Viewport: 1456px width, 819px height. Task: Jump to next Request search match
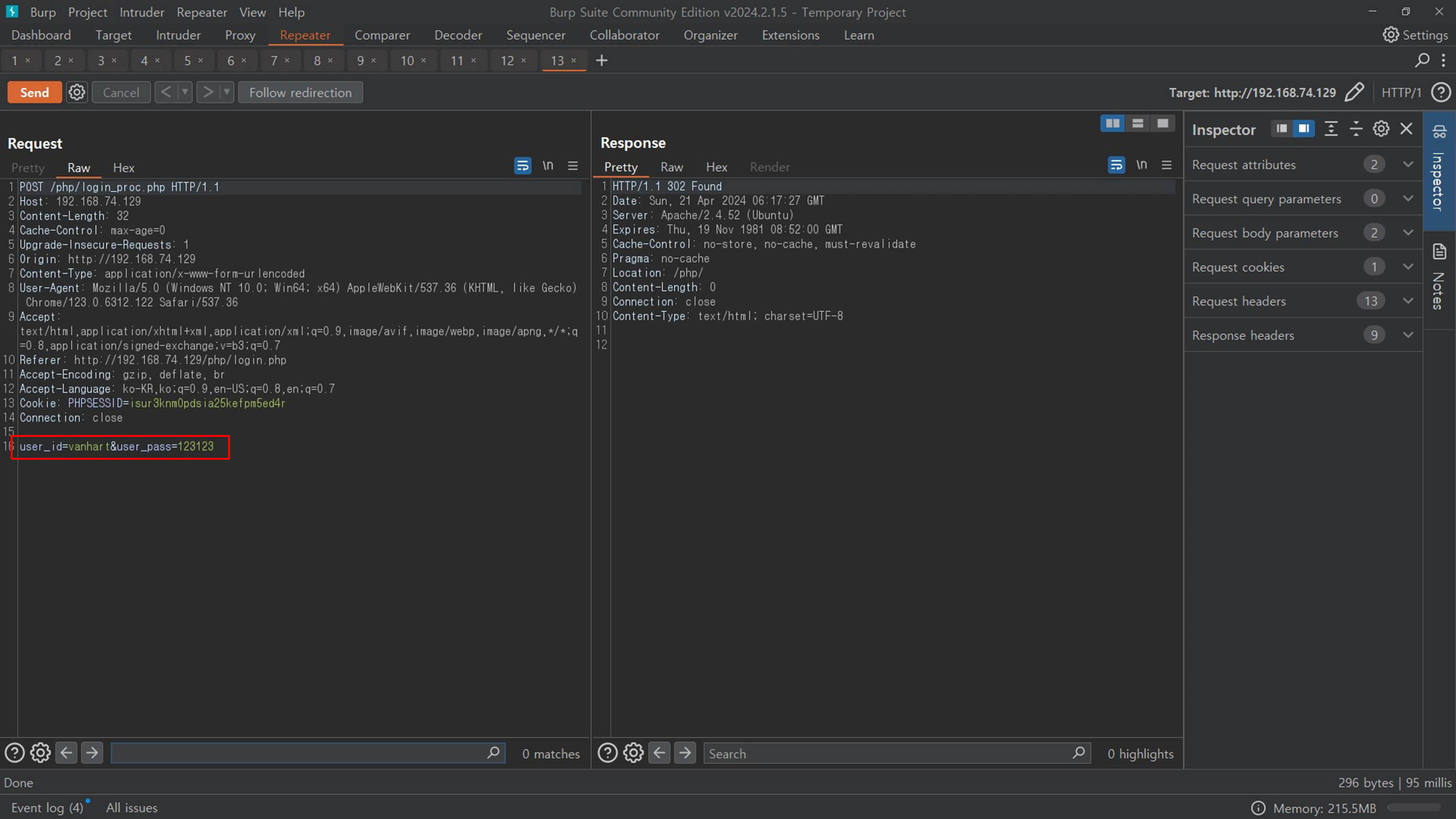(x=92, y=753)
